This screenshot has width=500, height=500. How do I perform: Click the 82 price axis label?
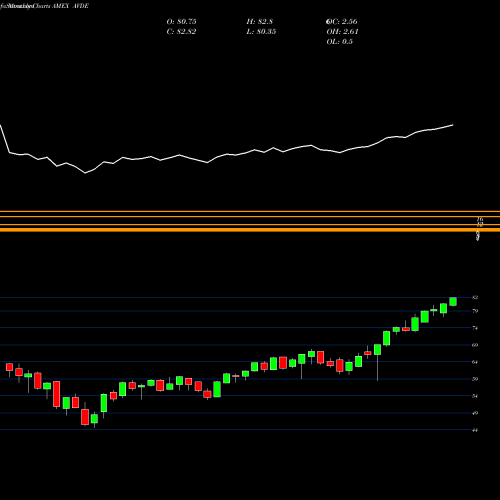tap(475, 297)
